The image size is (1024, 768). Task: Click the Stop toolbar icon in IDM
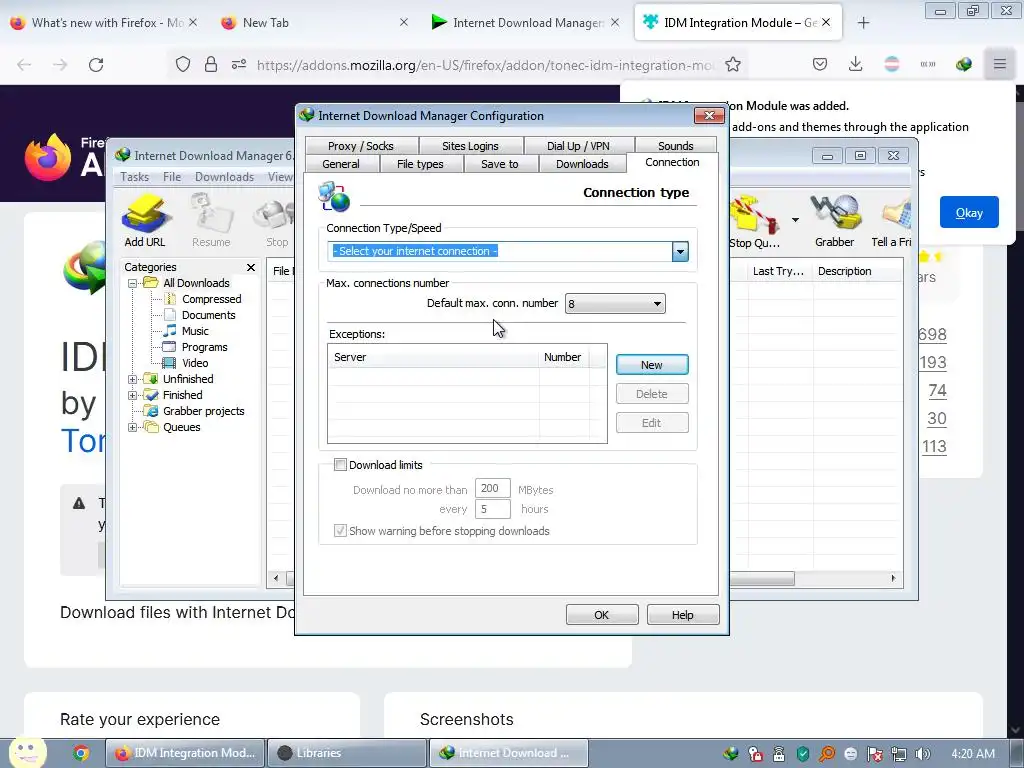point(276,221)
